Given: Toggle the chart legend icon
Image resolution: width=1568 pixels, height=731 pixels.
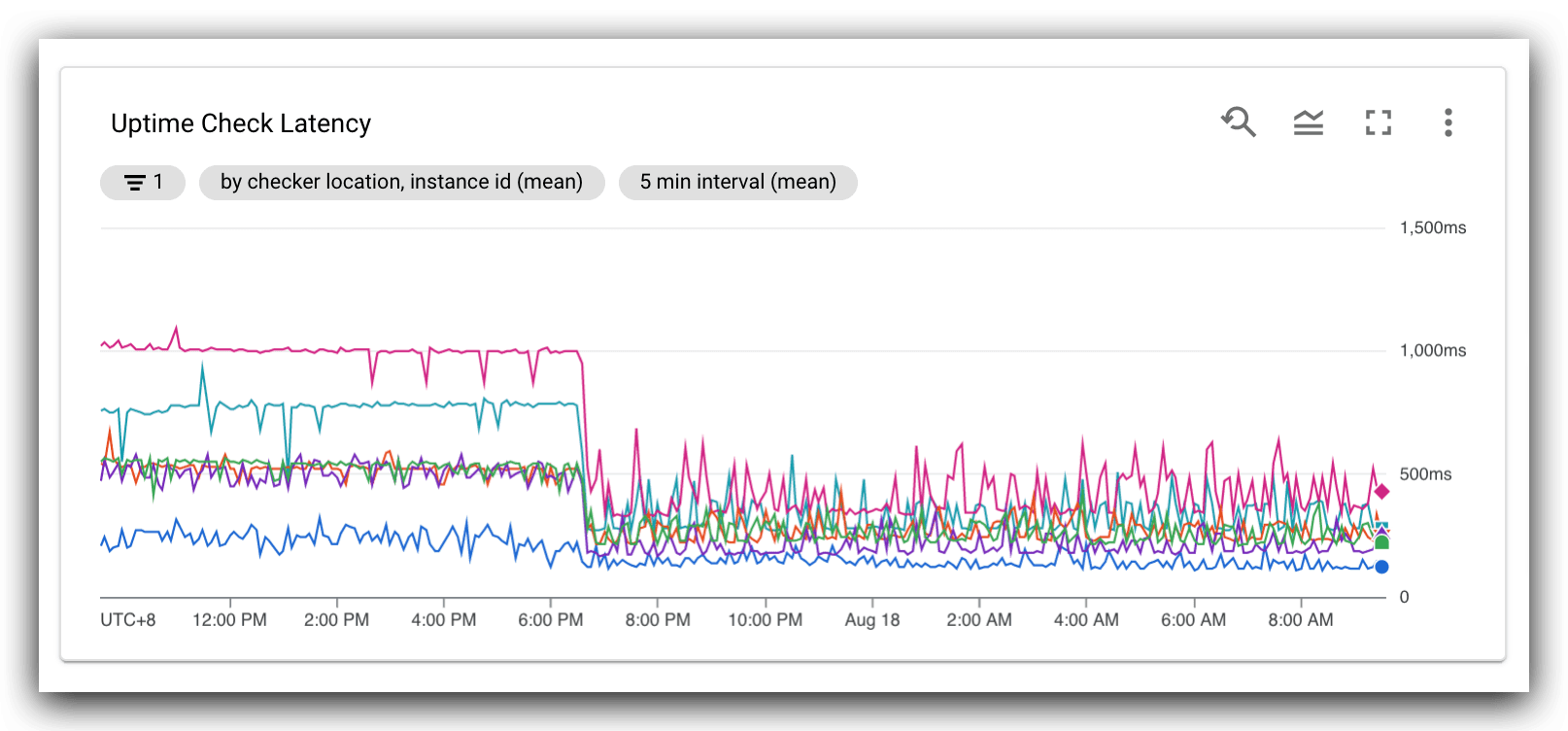Looking at the screenshot, I should coord(1309,122).
